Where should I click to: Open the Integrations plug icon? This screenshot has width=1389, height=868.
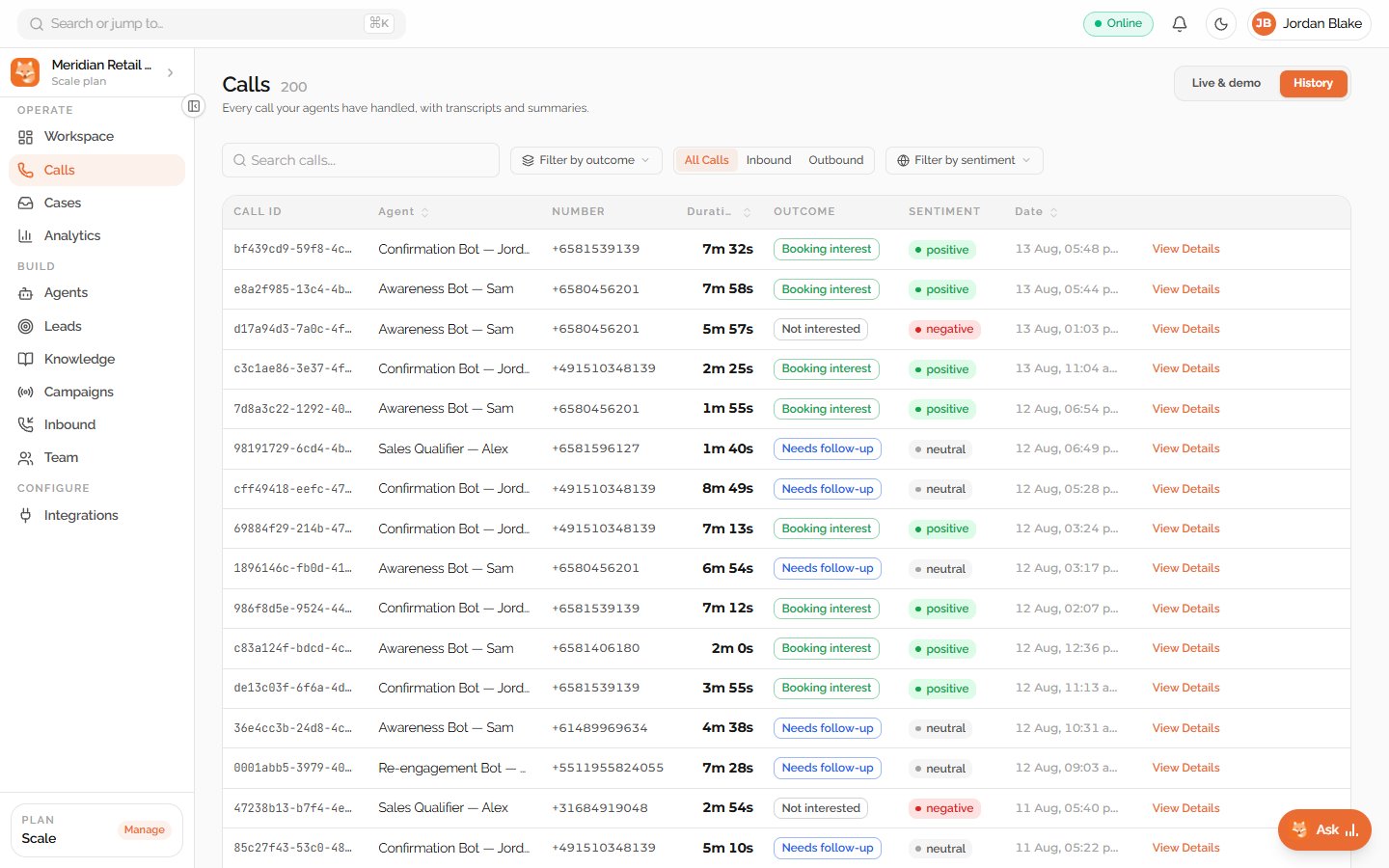[x=26, y=515]
